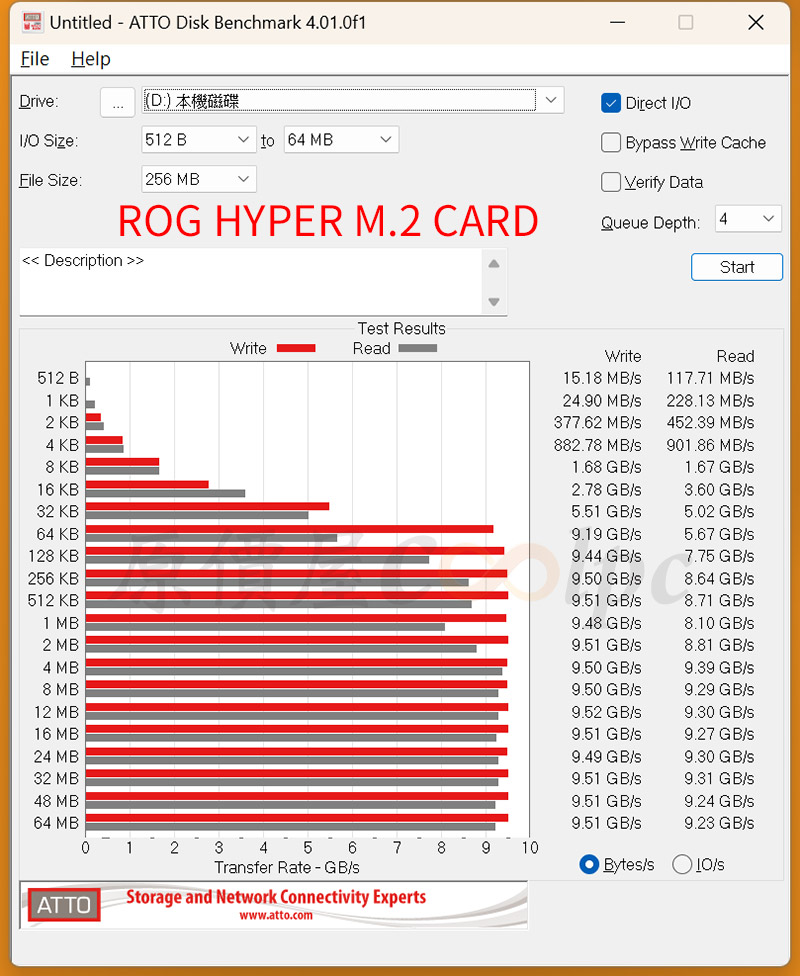The width and height of the screenshot is (800, 976).
Task: Open the Help menu
Action: (x=91, y=59)
